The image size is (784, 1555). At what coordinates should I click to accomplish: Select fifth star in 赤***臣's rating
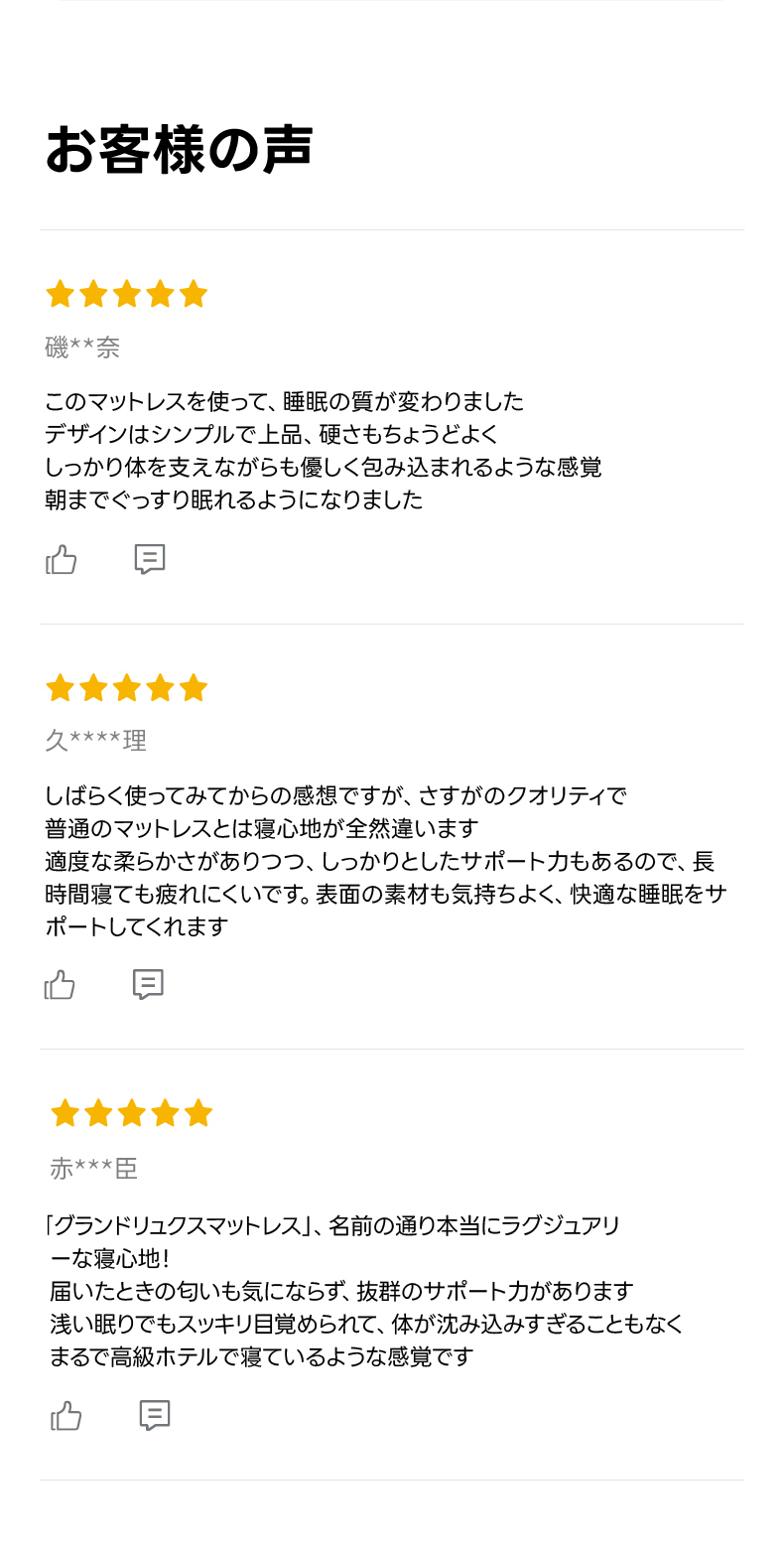(198, 1113)
